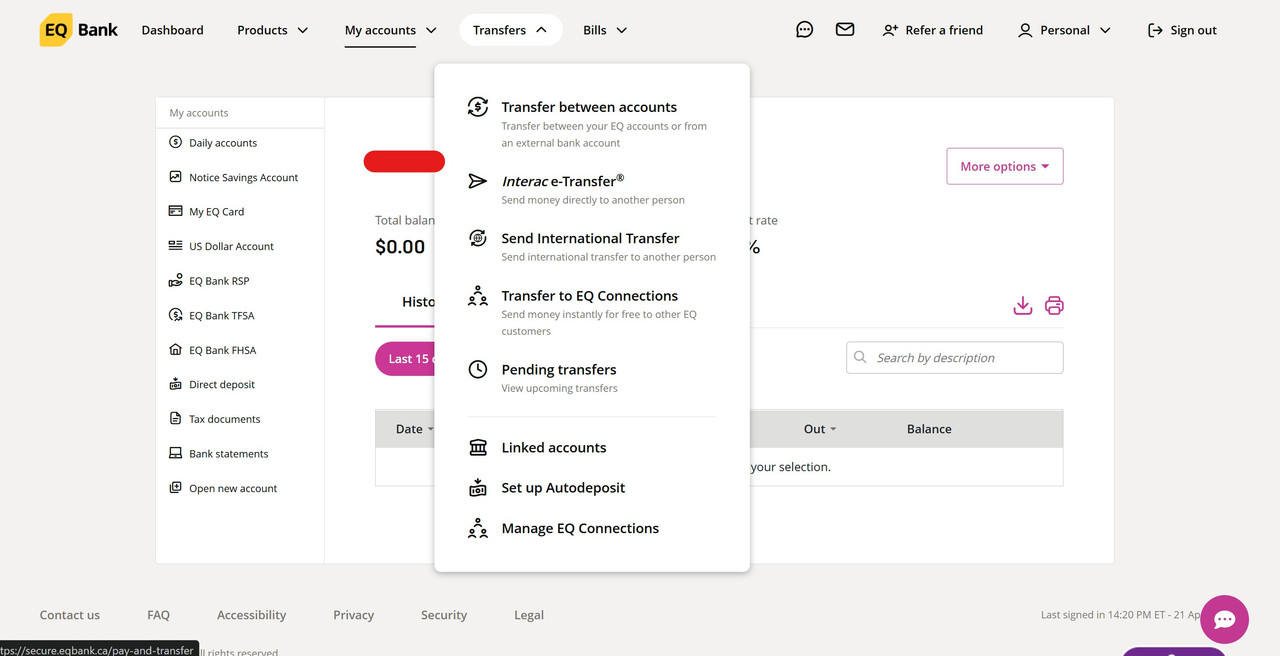The width and height of the screenshot is (1280, 656).
Task: Open the FAQ footer link
Action: click(x=158, y=615)
